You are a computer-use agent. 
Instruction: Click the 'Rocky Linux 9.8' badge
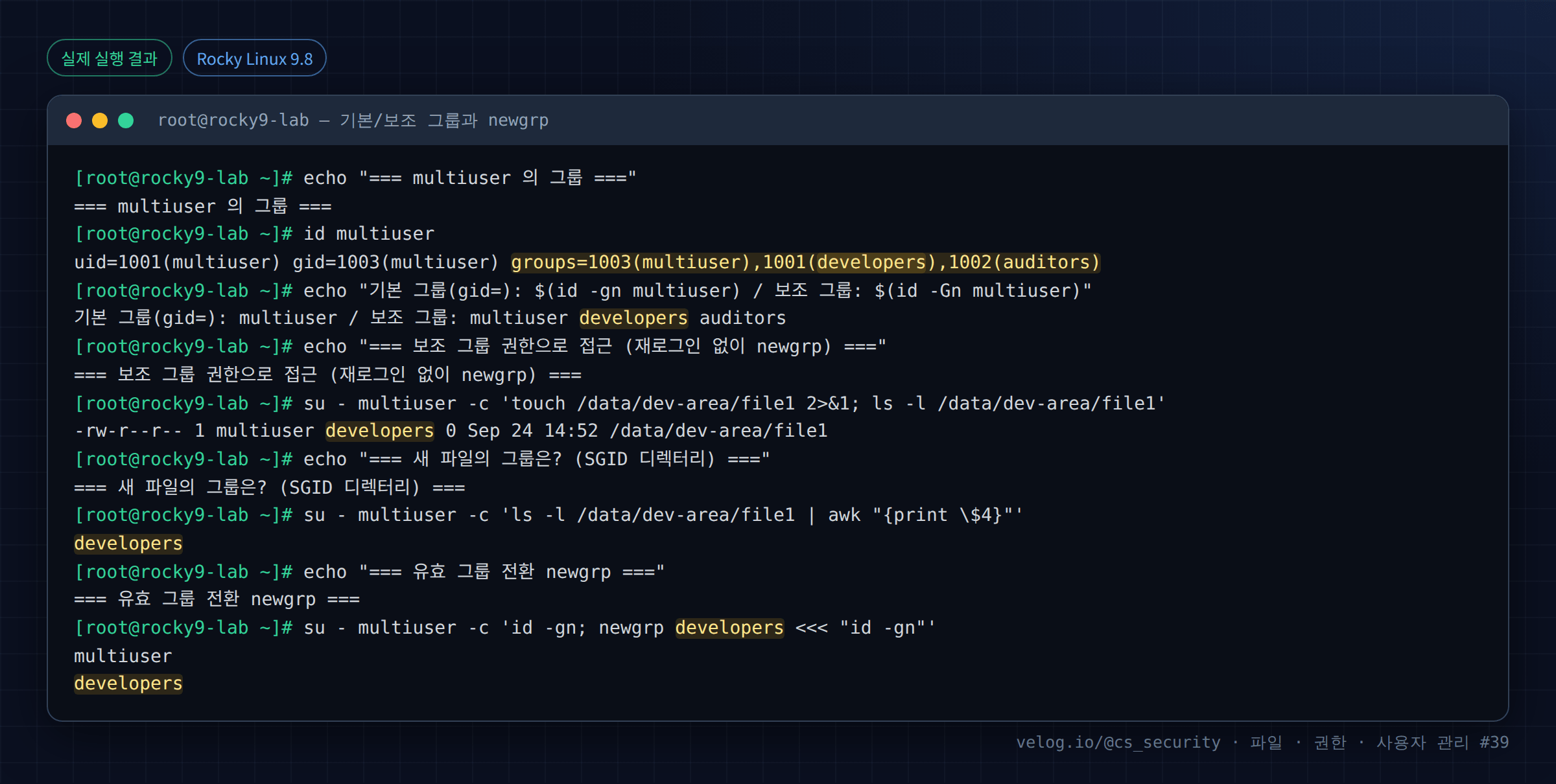click(255, 58)
